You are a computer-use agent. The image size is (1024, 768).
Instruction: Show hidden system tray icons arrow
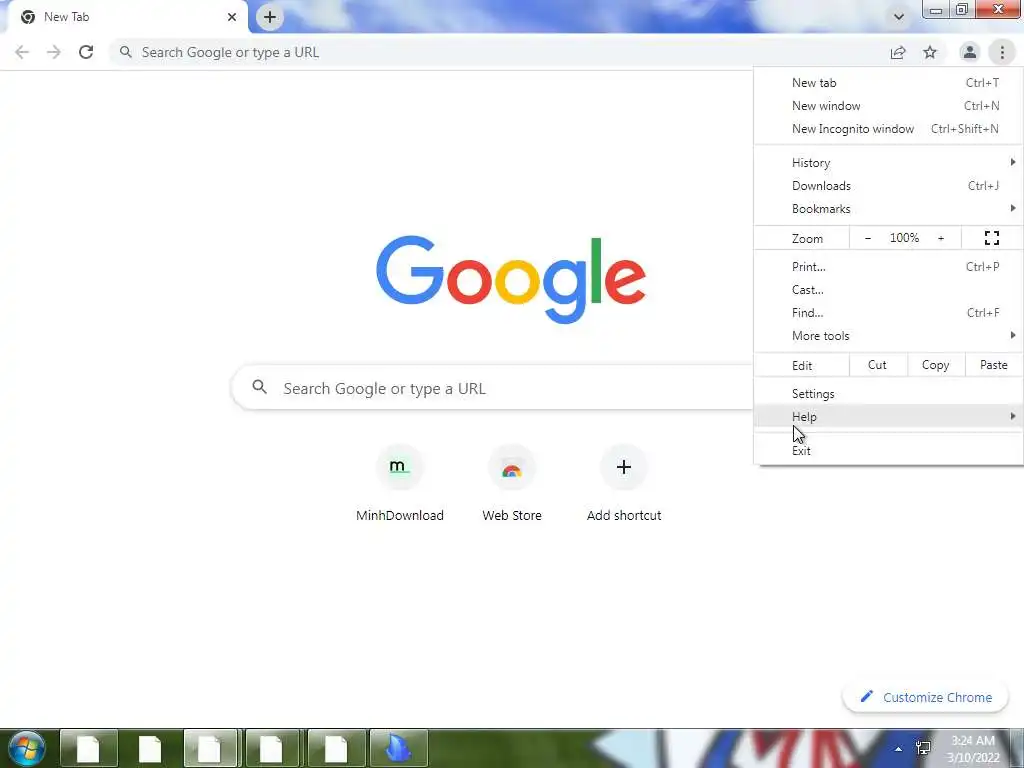[x=899, y=749]
